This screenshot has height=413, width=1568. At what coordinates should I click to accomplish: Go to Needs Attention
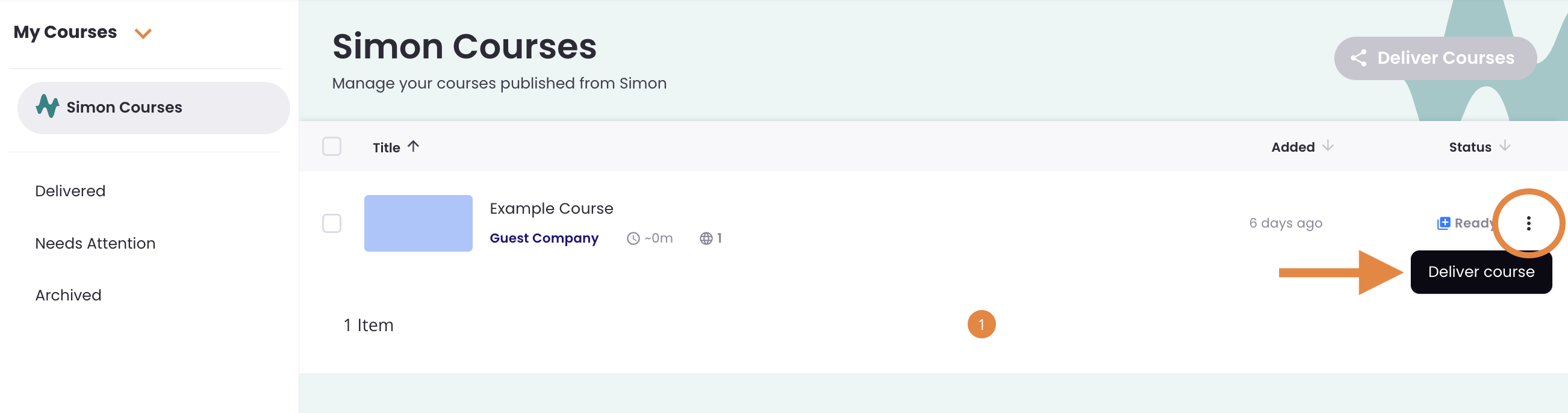coord(95,243)
